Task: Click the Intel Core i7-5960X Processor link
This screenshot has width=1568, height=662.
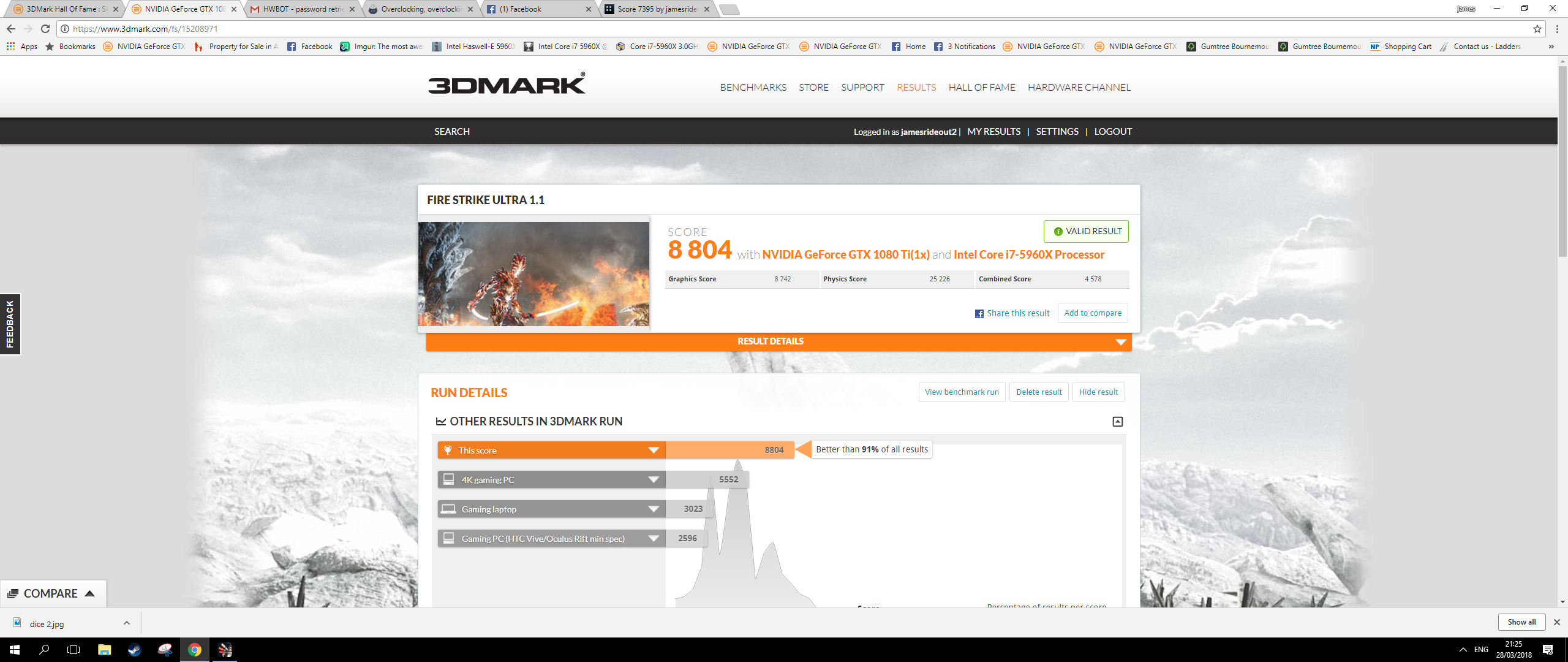Action: [1029, 255]
